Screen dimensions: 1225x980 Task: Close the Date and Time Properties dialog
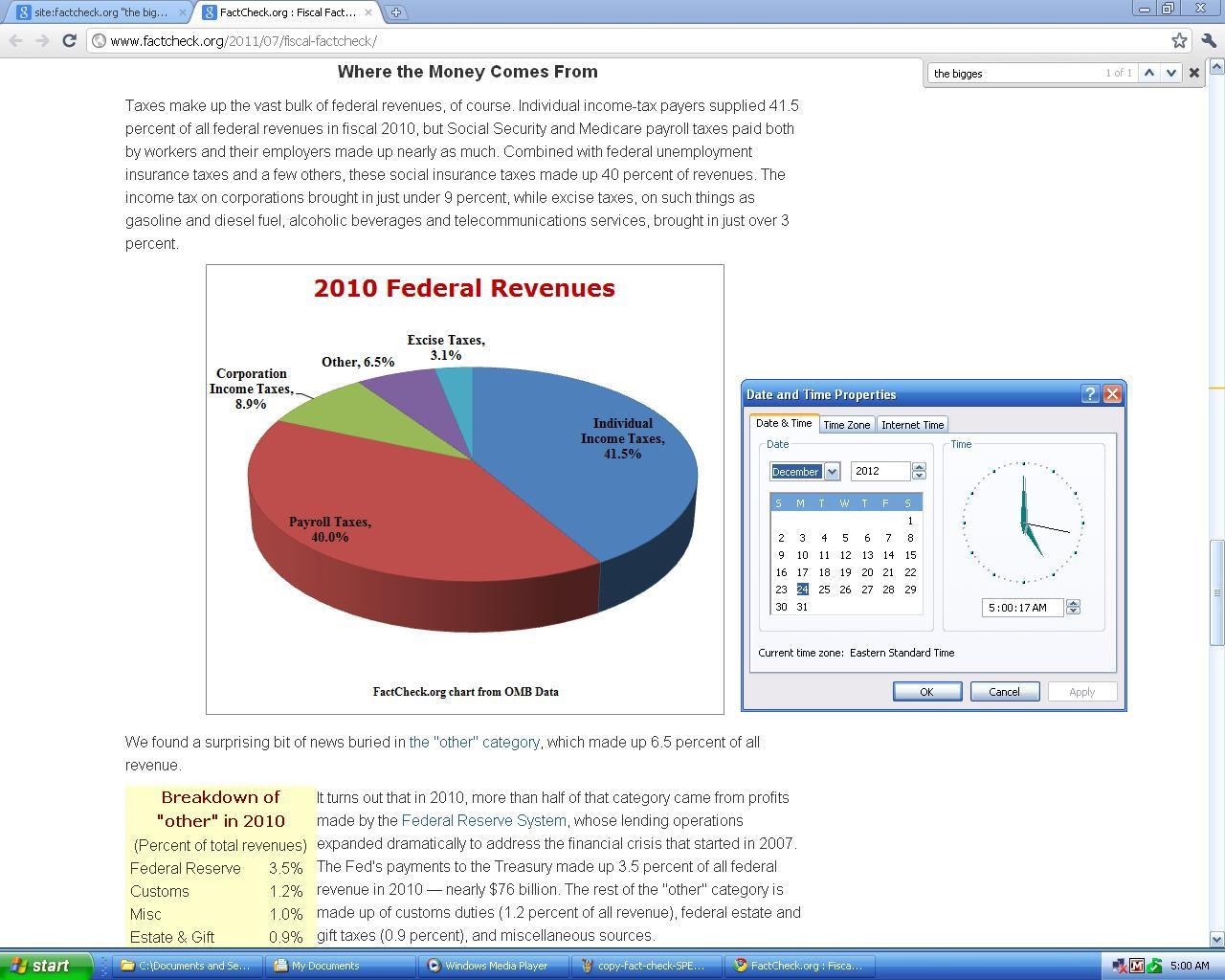click(1112, 394)
